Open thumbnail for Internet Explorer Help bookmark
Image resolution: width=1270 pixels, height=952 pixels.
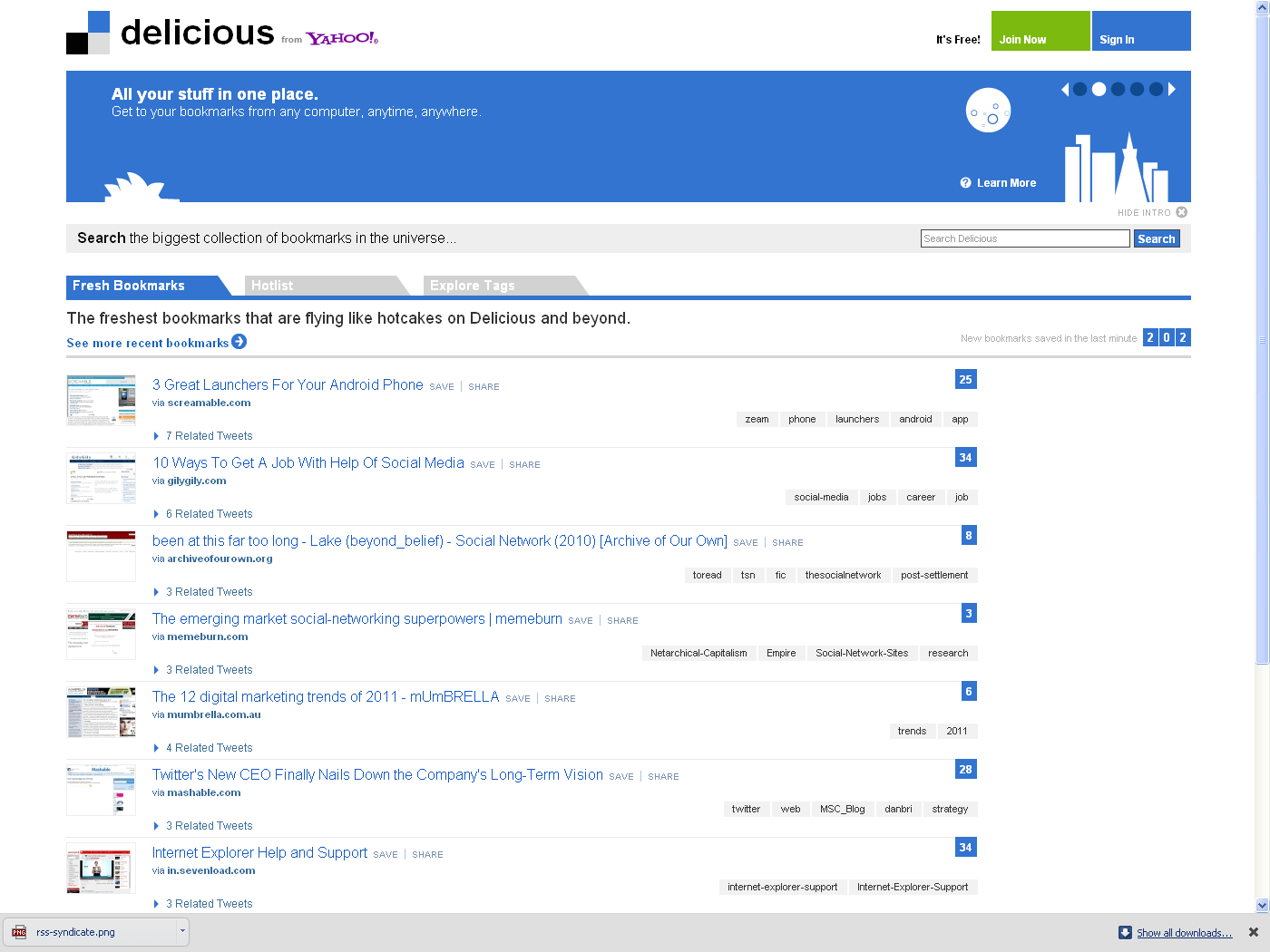coord(101,868)
